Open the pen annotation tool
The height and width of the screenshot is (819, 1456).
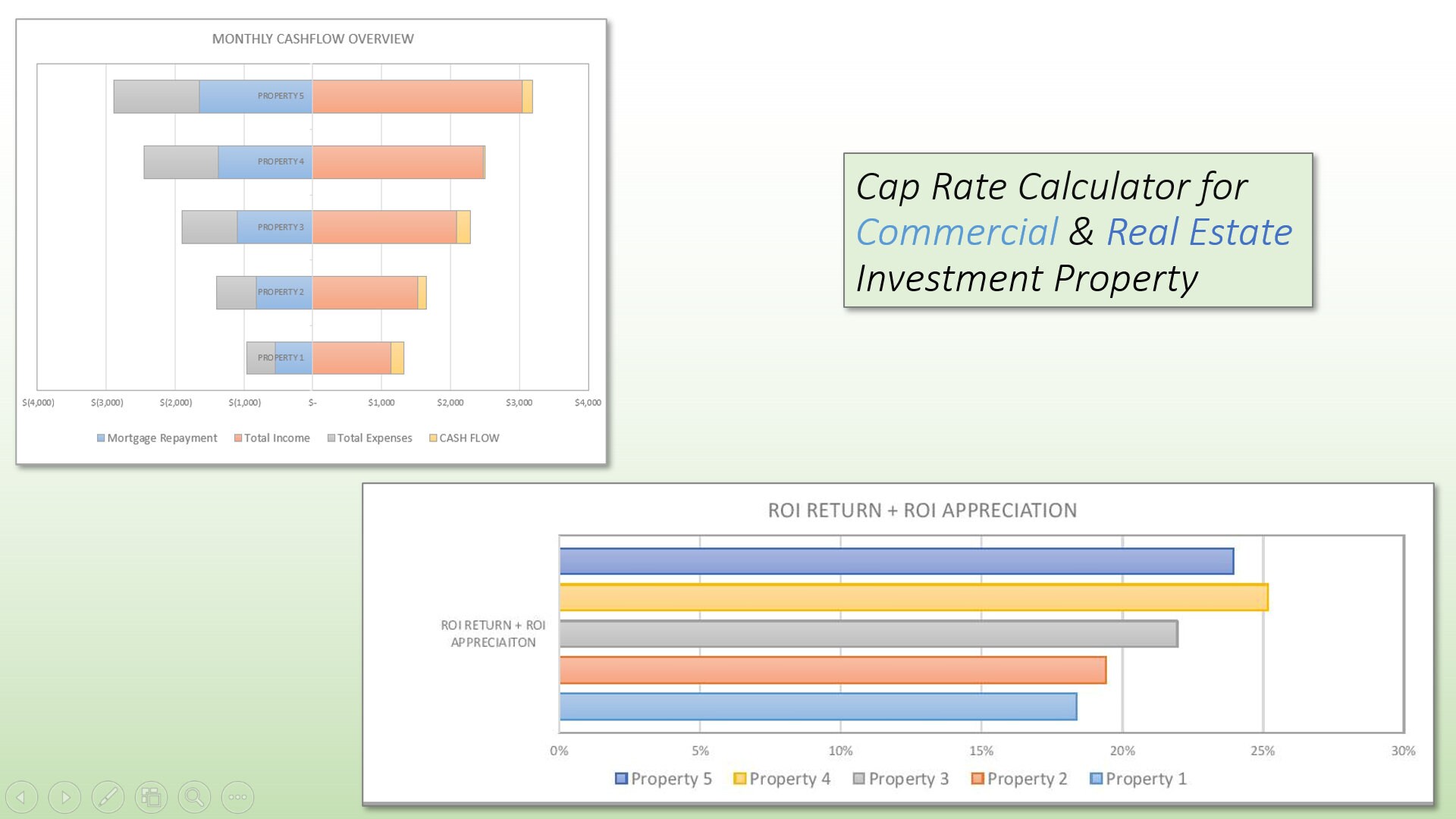[x=108, y=797]
